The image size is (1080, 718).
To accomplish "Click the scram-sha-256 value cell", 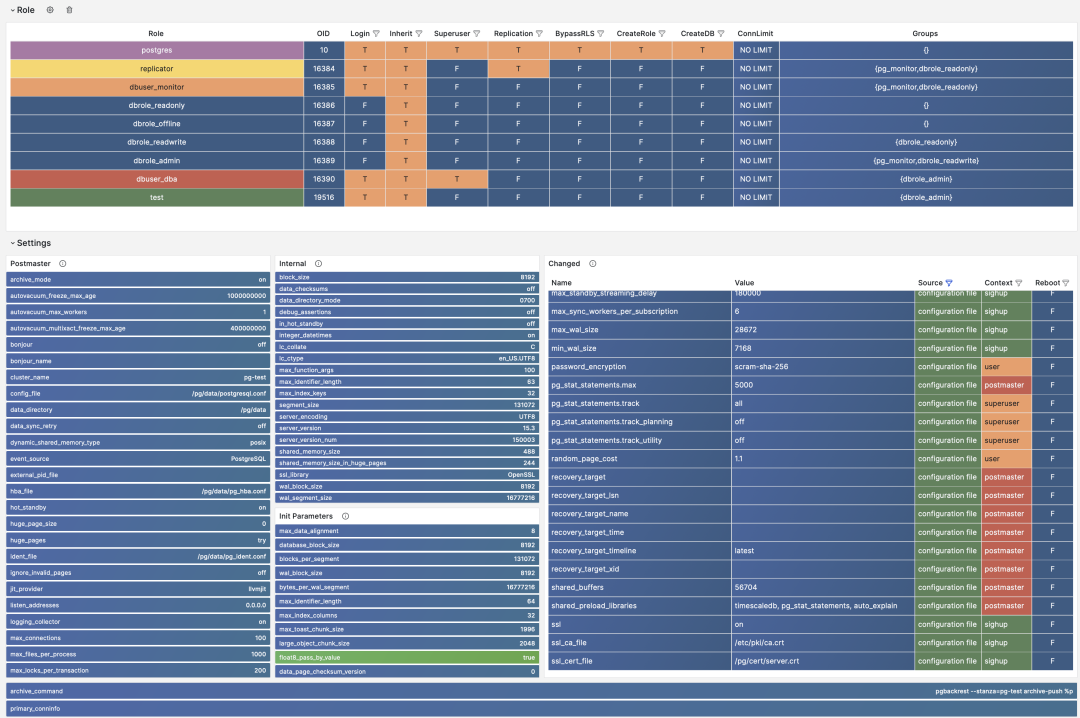I will 822,367.
